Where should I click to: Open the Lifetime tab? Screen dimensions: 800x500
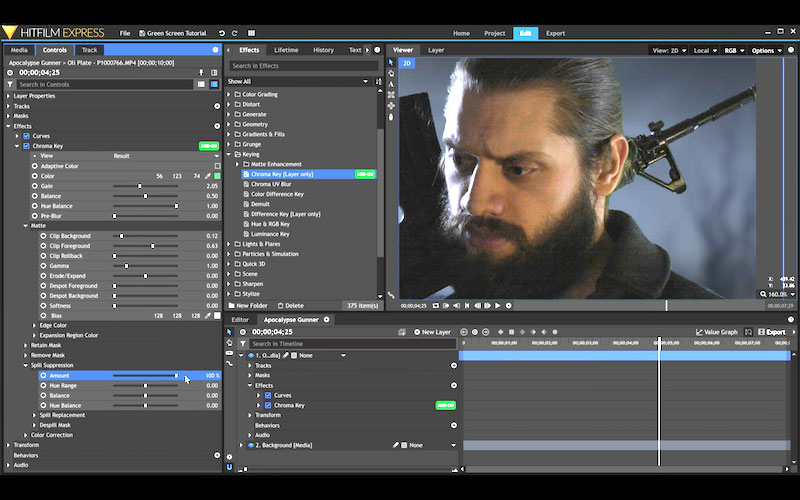(x=286, y=50)
